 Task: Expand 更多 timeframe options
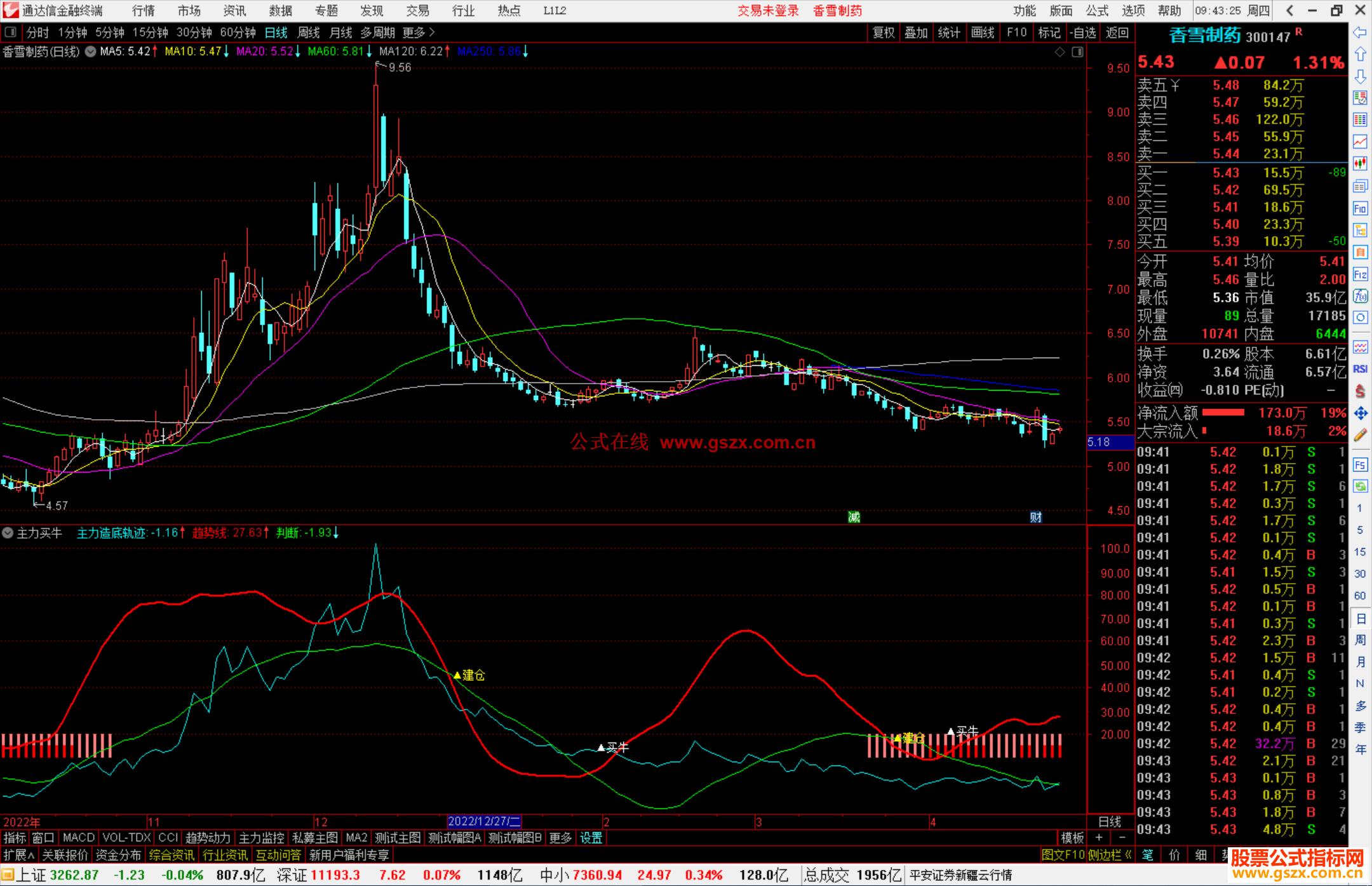[x=418, y=32]
